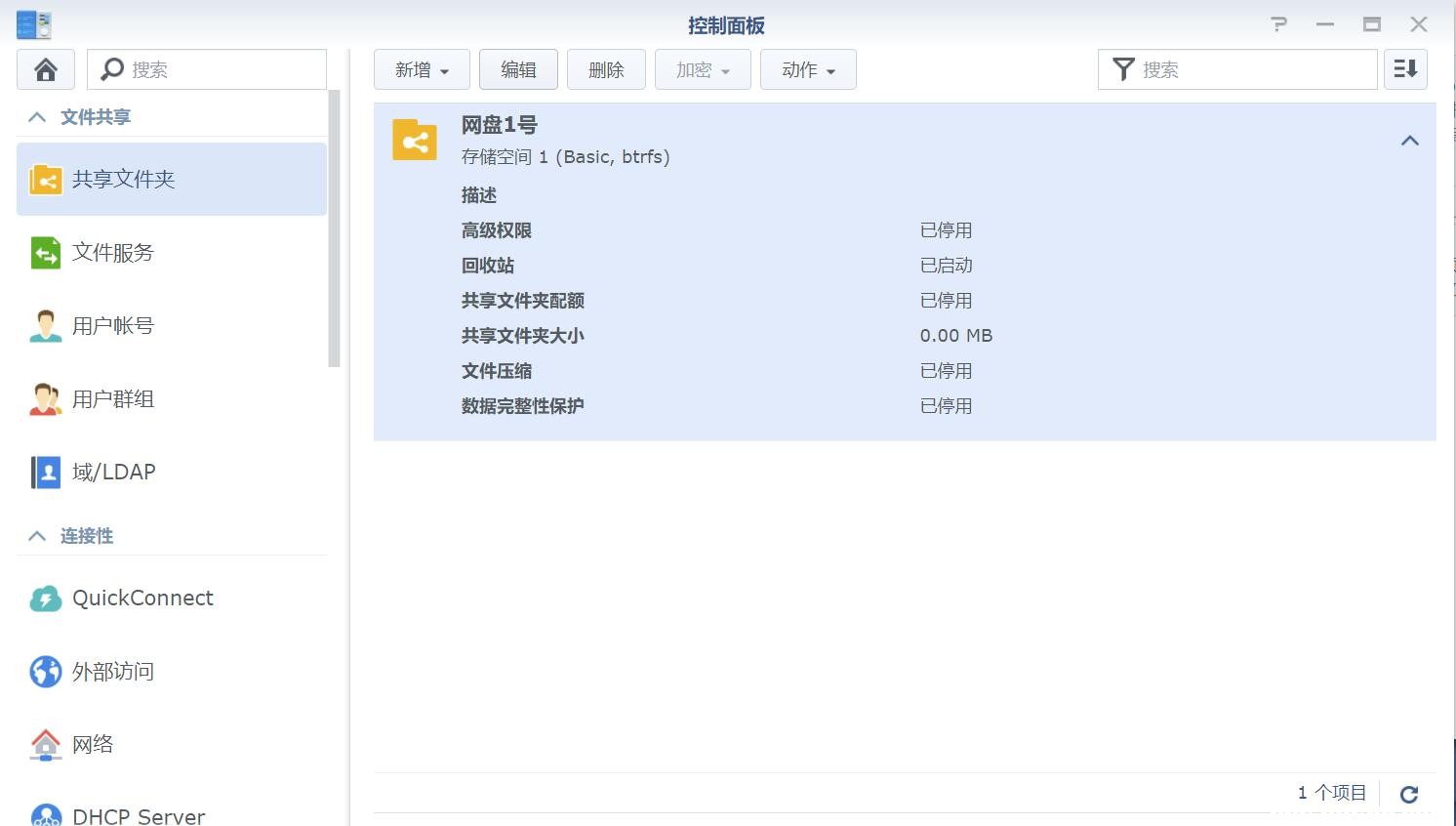Click the magnifier icon in sidebar search
Screen dimensions: 1456x826
coord(112,69)
